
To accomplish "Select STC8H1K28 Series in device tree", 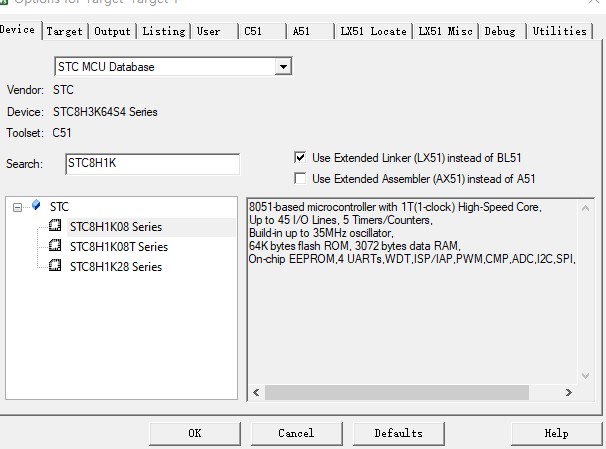I will coord(116,267).
